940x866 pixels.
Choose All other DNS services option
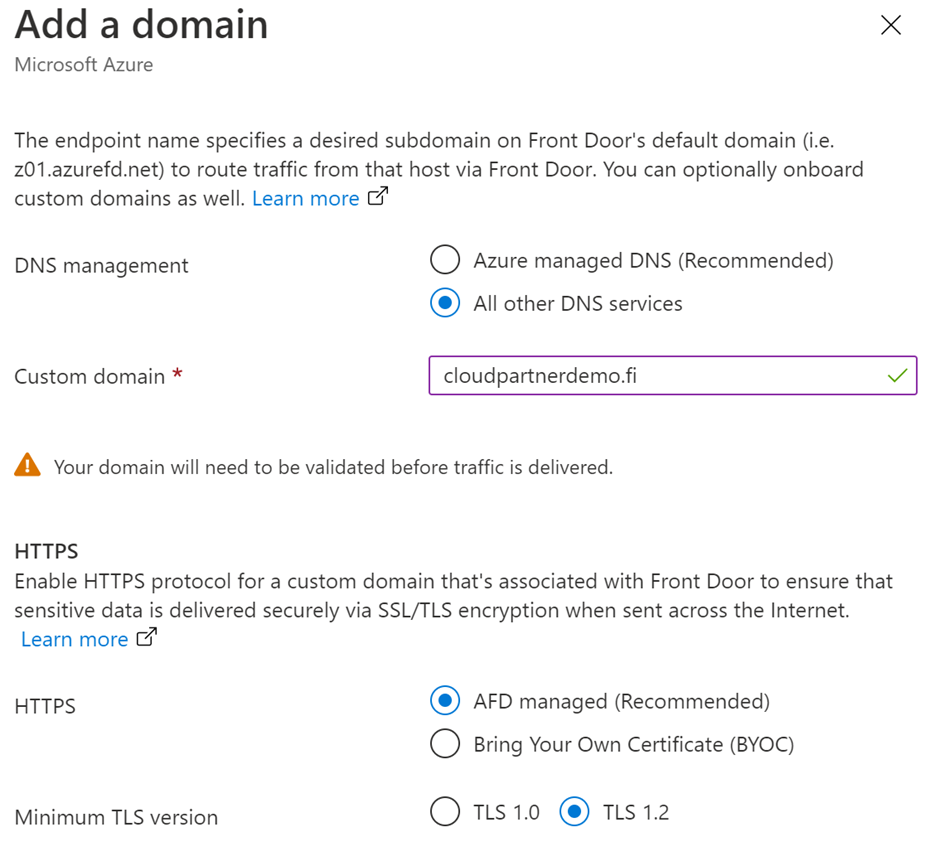pos(445,304)
